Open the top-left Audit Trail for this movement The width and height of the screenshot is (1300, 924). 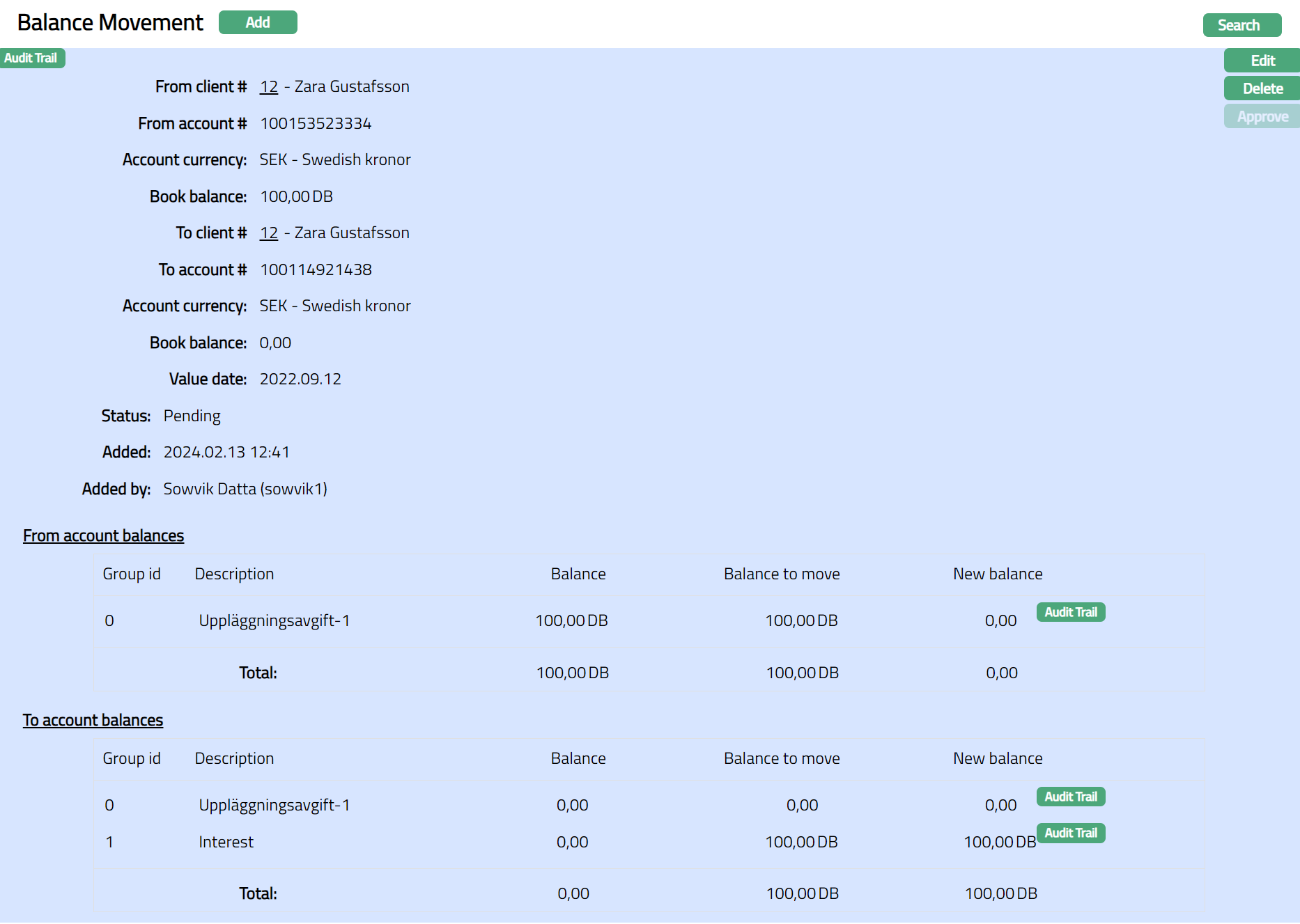pyautogui.click(x=31, y=58)
